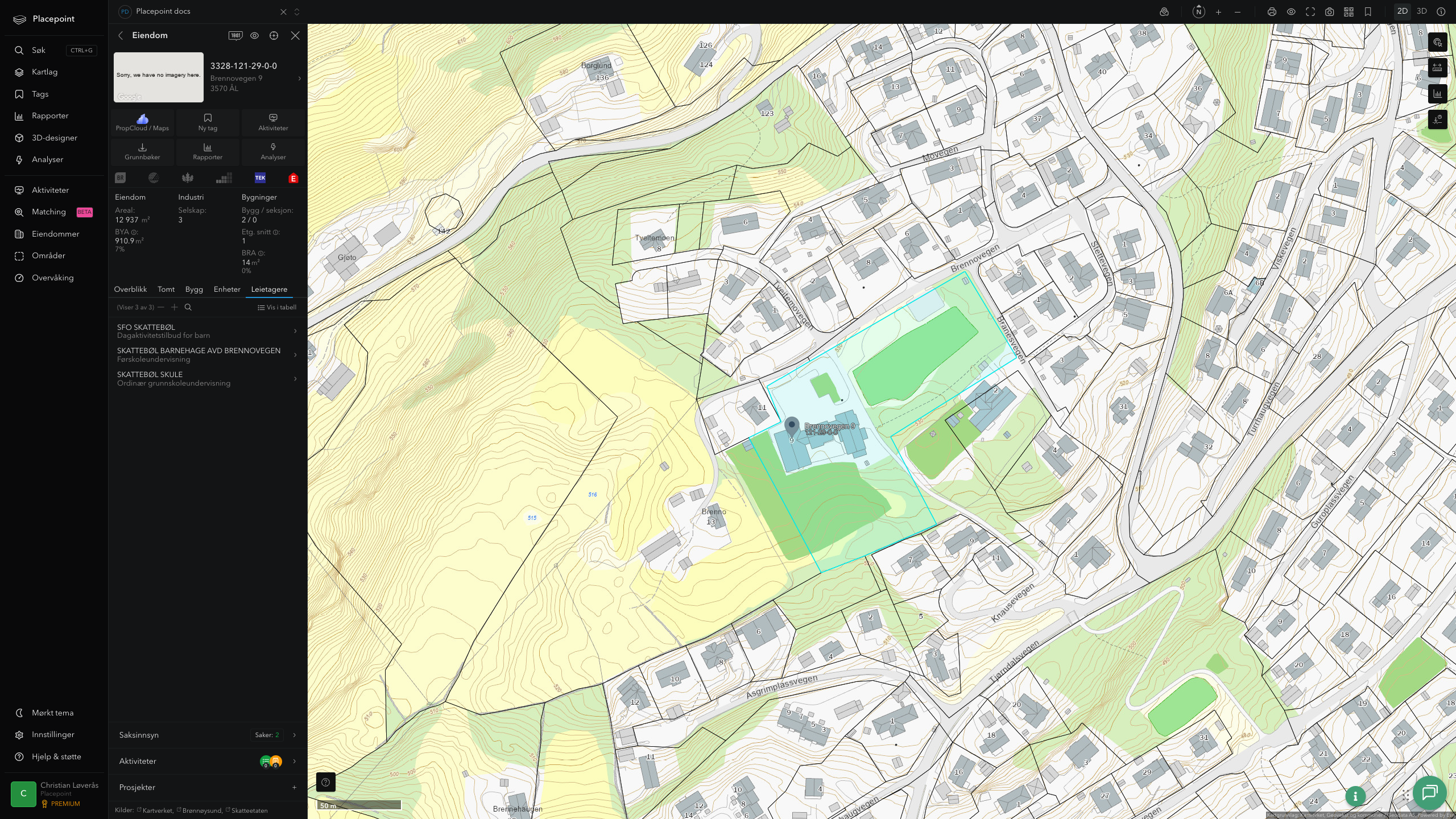Switch to the Overblikk tab
Image resolution: width=1456 pixels, height=819 pixels.
[x=130, y=289]
